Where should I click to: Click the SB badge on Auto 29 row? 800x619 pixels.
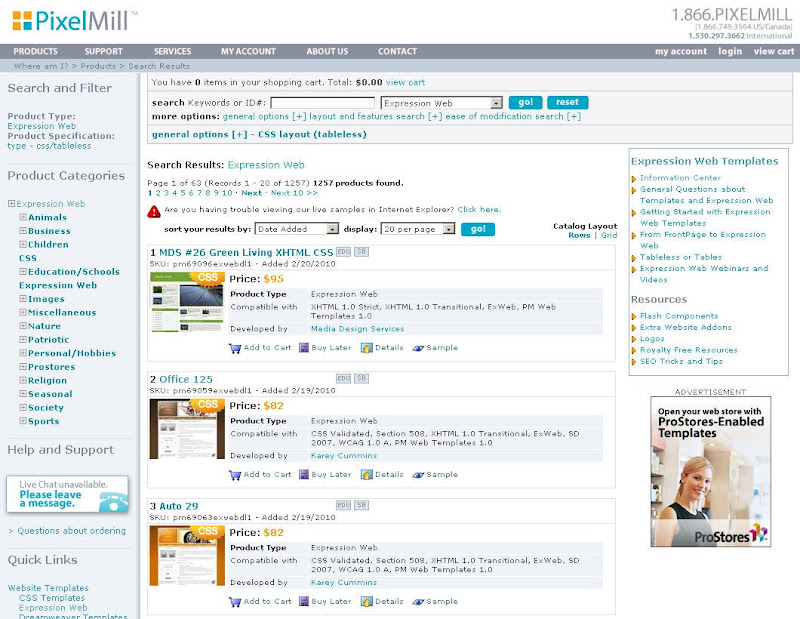tap(361, 505)
